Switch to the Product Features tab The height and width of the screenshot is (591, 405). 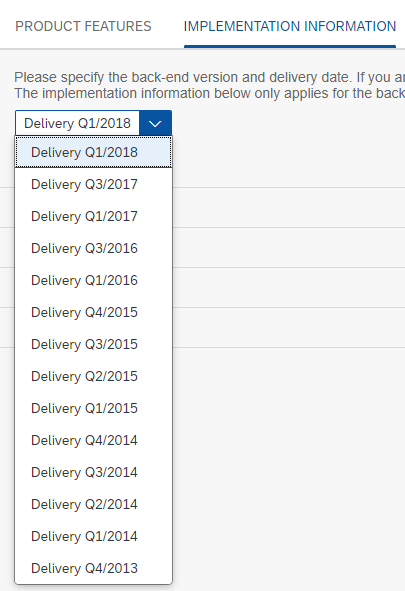pos(83,26)
